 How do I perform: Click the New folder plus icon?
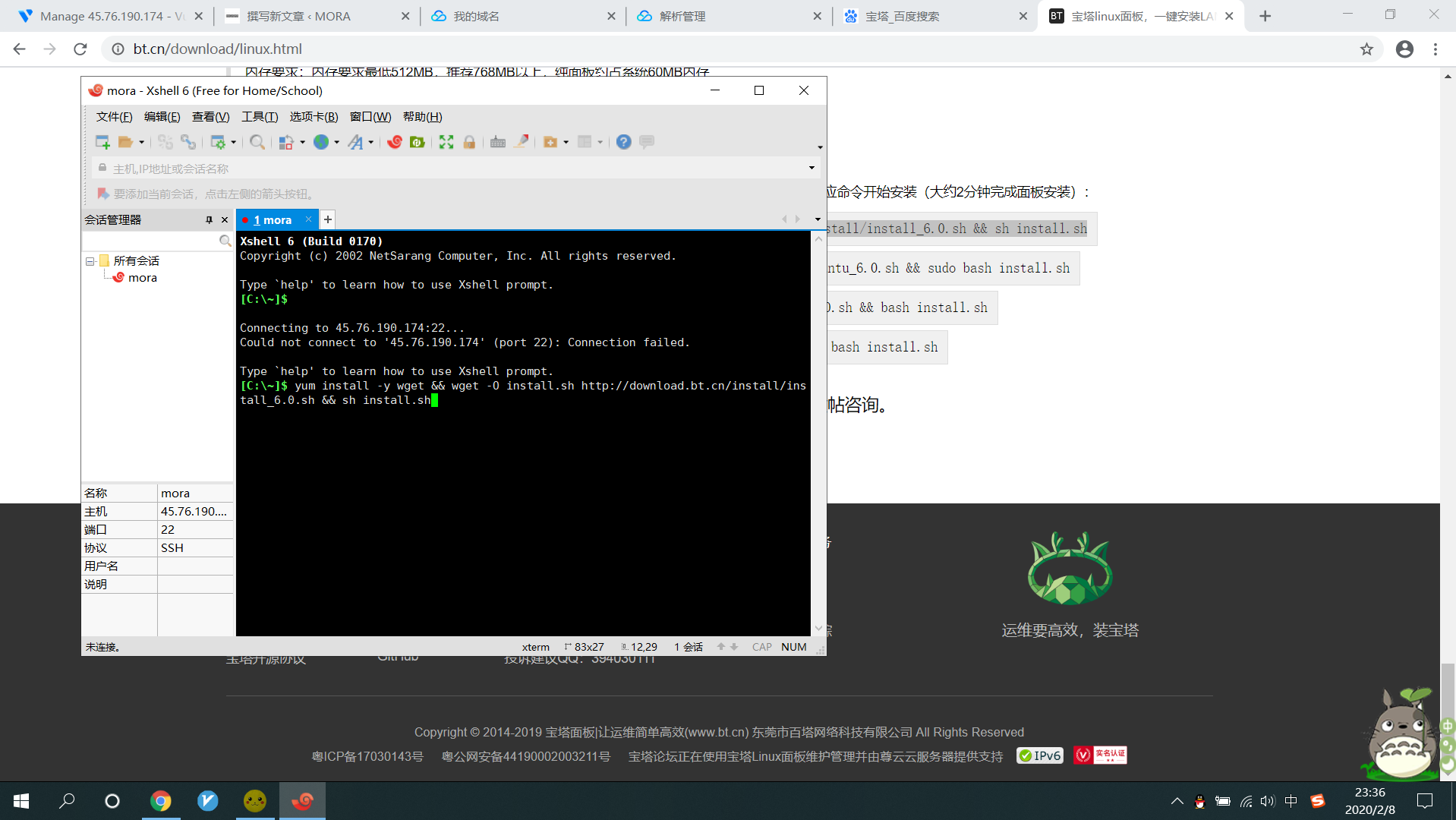click(x=550, y=142)
